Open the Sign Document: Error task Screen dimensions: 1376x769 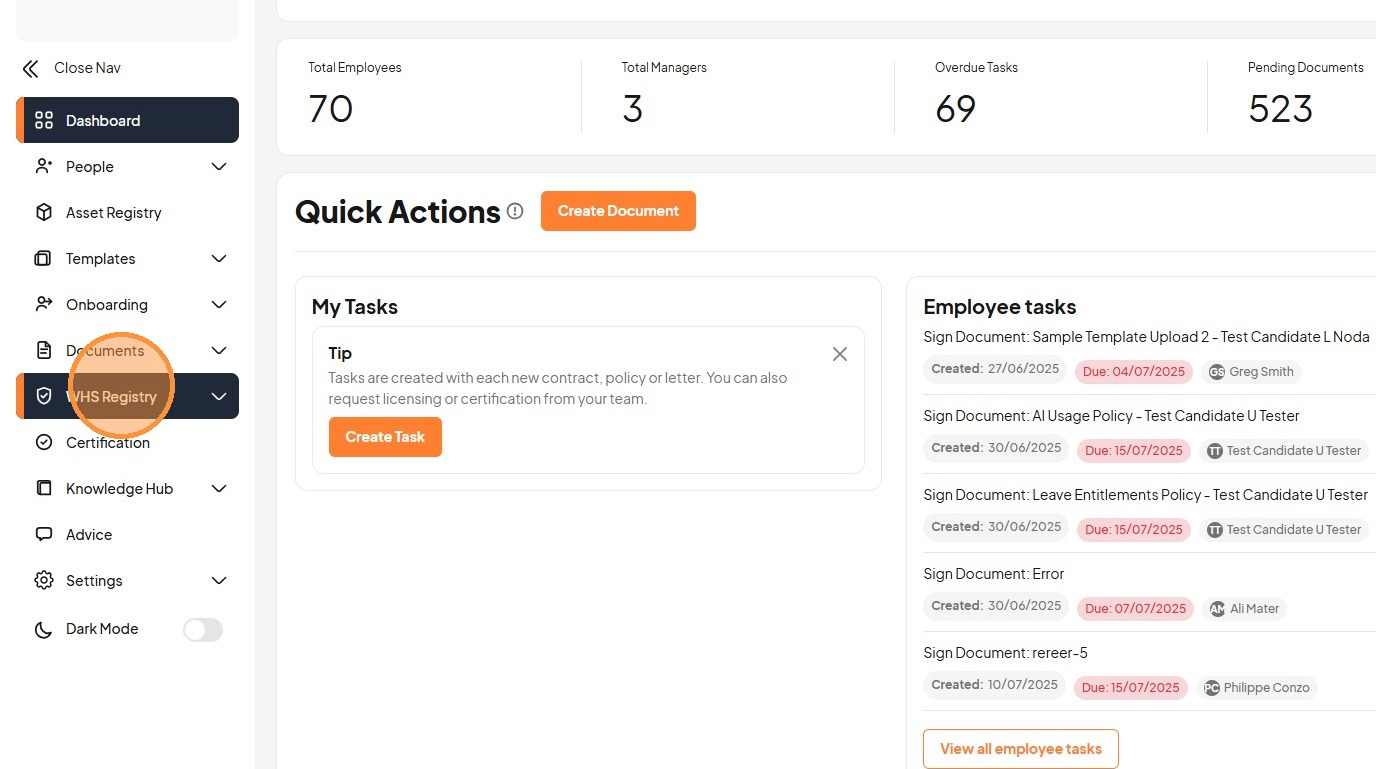[993, 574]
